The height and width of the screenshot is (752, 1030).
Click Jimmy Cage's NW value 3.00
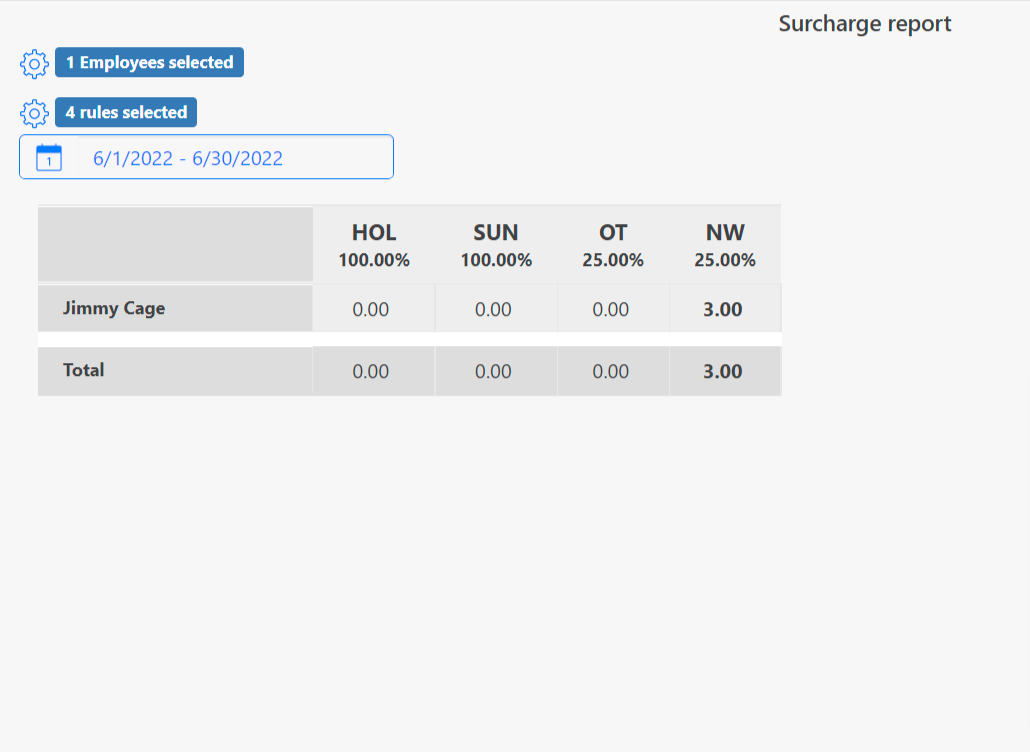[723, 310]
